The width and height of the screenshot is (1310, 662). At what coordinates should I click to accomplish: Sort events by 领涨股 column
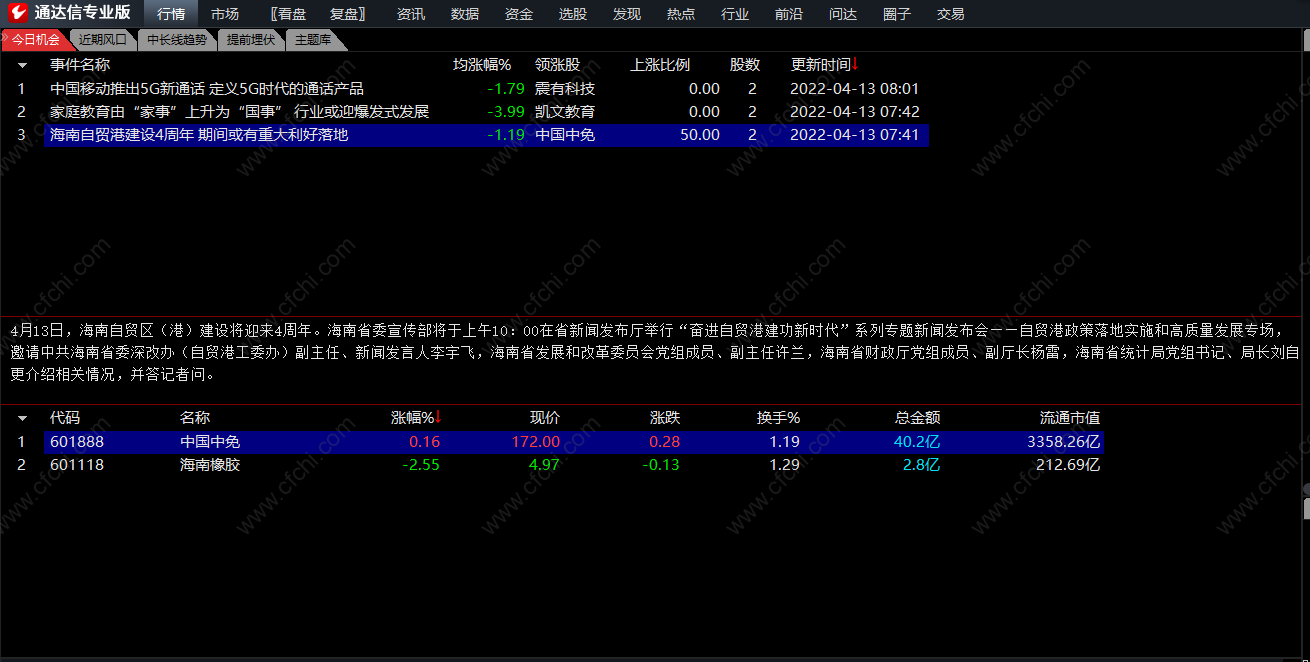(557, 65)
